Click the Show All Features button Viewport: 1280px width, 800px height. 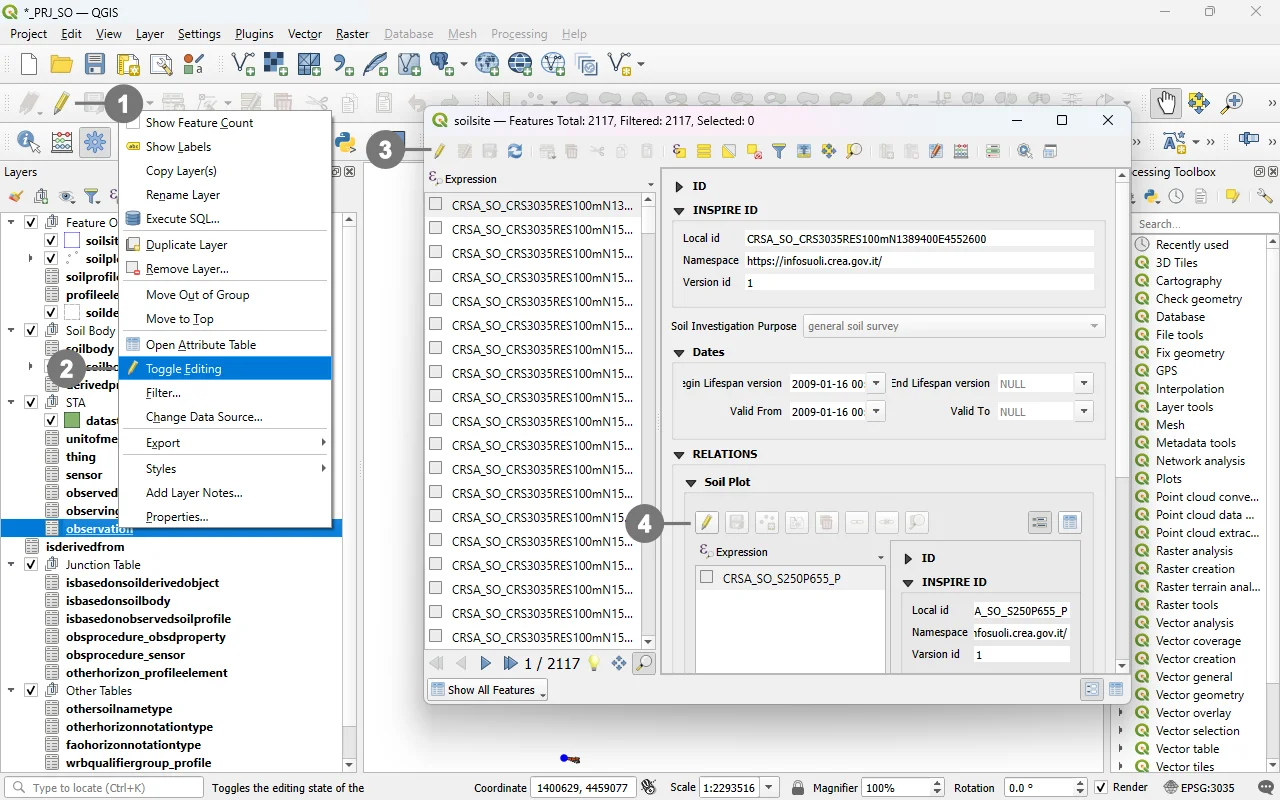coord(487,690)
